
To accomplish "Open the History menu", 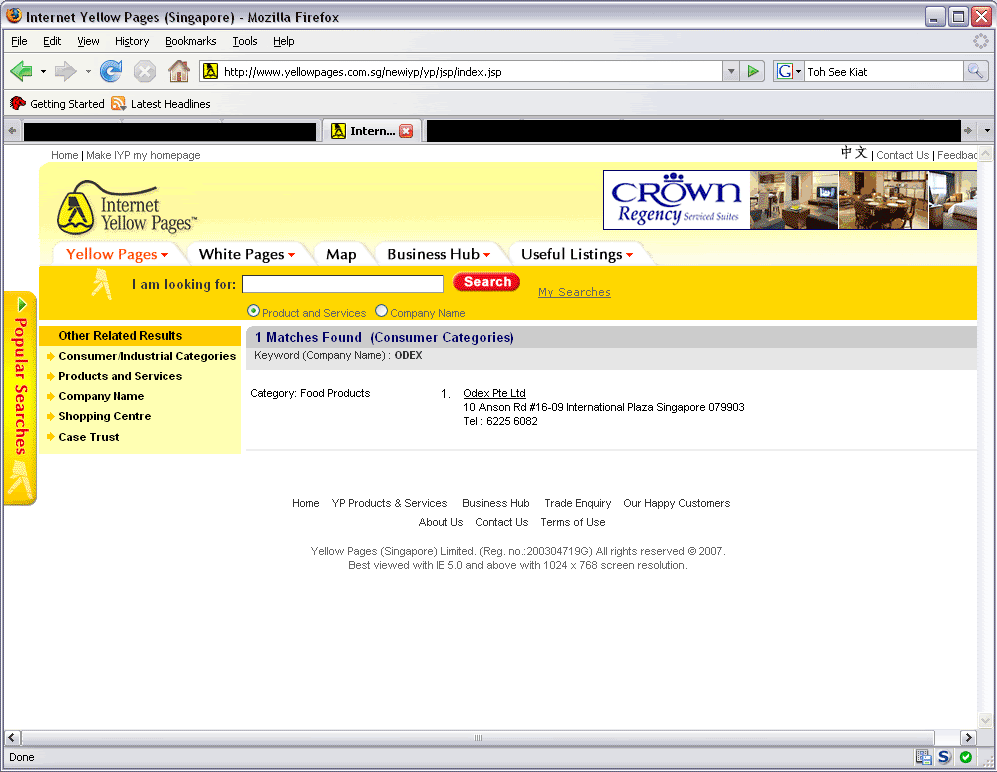I will coord(132,41).
